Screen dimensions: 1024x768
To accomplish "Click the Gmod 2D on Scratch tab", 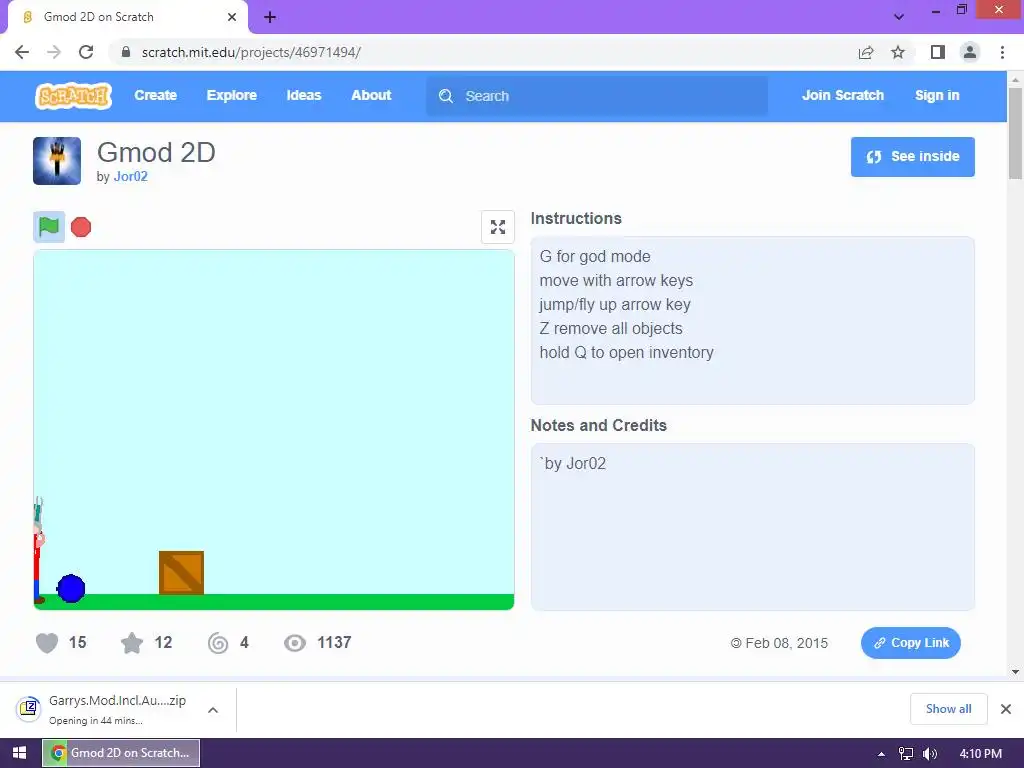I will 127,17.
